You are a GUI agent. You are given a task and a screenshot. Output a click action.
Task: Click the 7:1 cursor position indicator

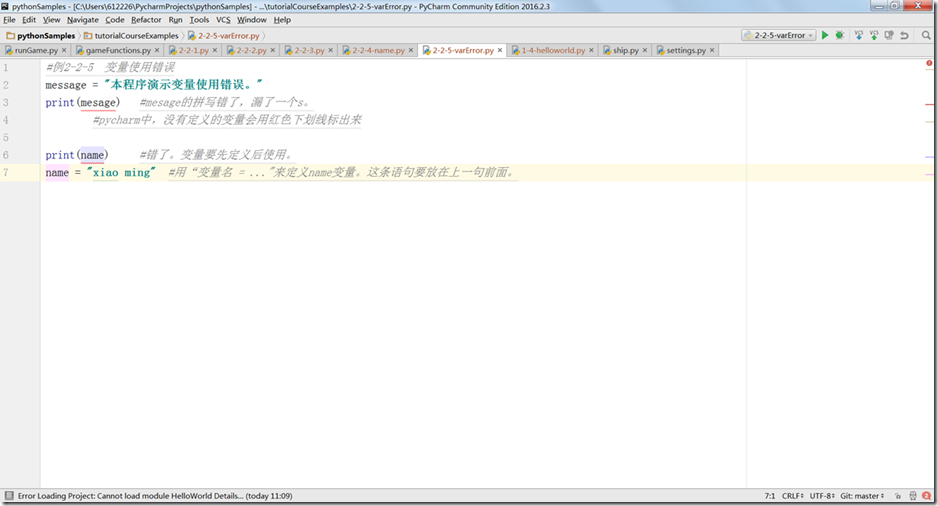[769, 496]
